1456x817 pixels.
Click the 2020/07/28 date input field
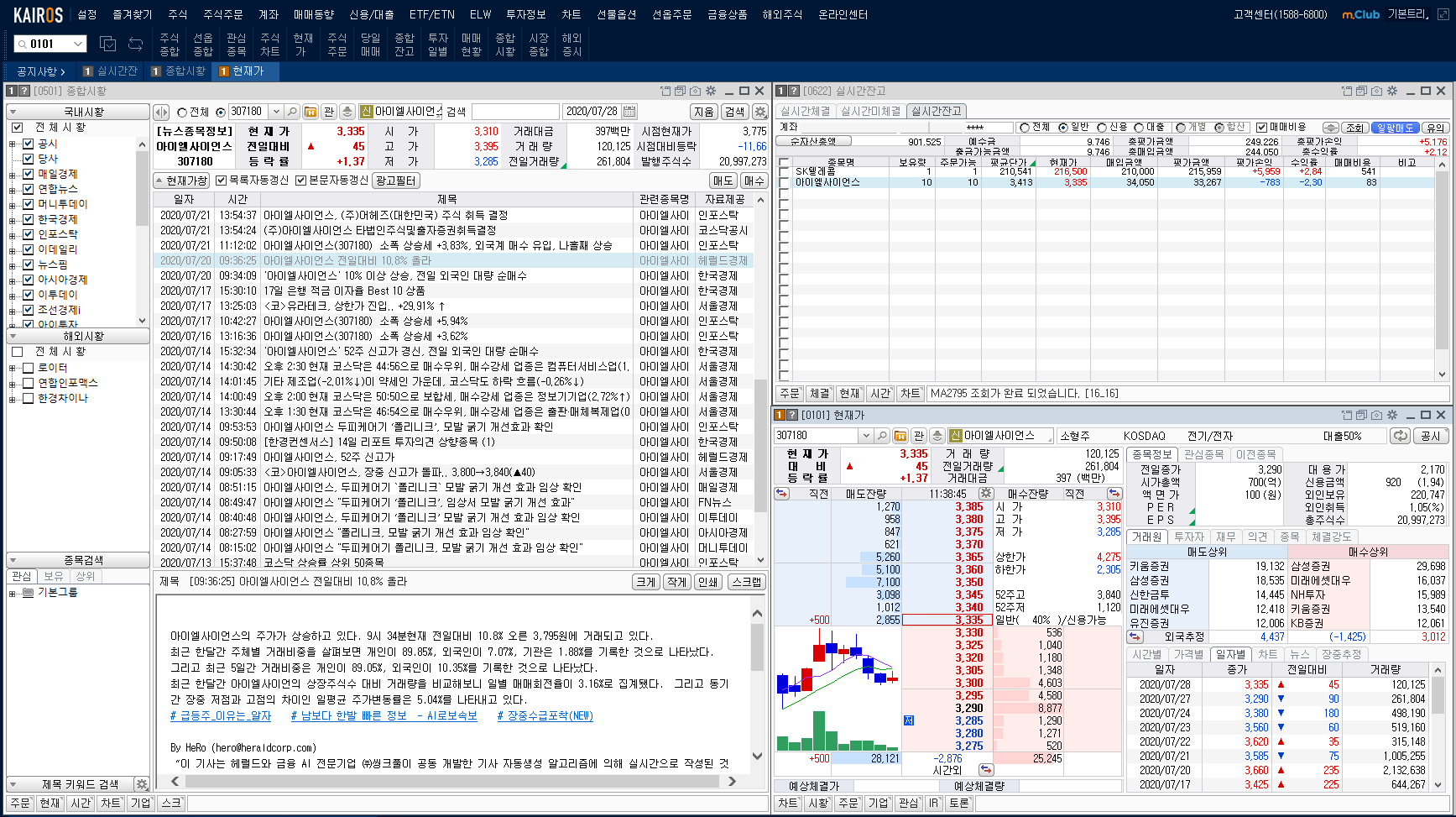pyautogui.click(x=592, y=112)
